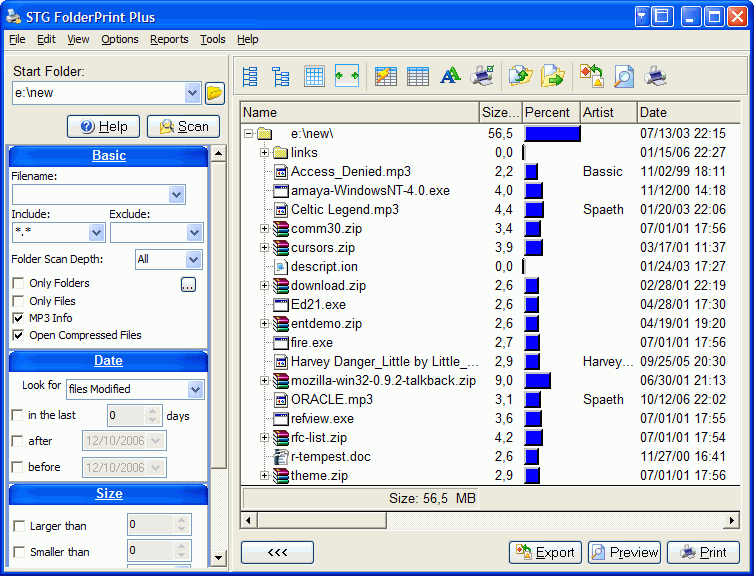Expand the mozilla-win32-0.9.2-talkback.zip node

(x=264, y=381)
